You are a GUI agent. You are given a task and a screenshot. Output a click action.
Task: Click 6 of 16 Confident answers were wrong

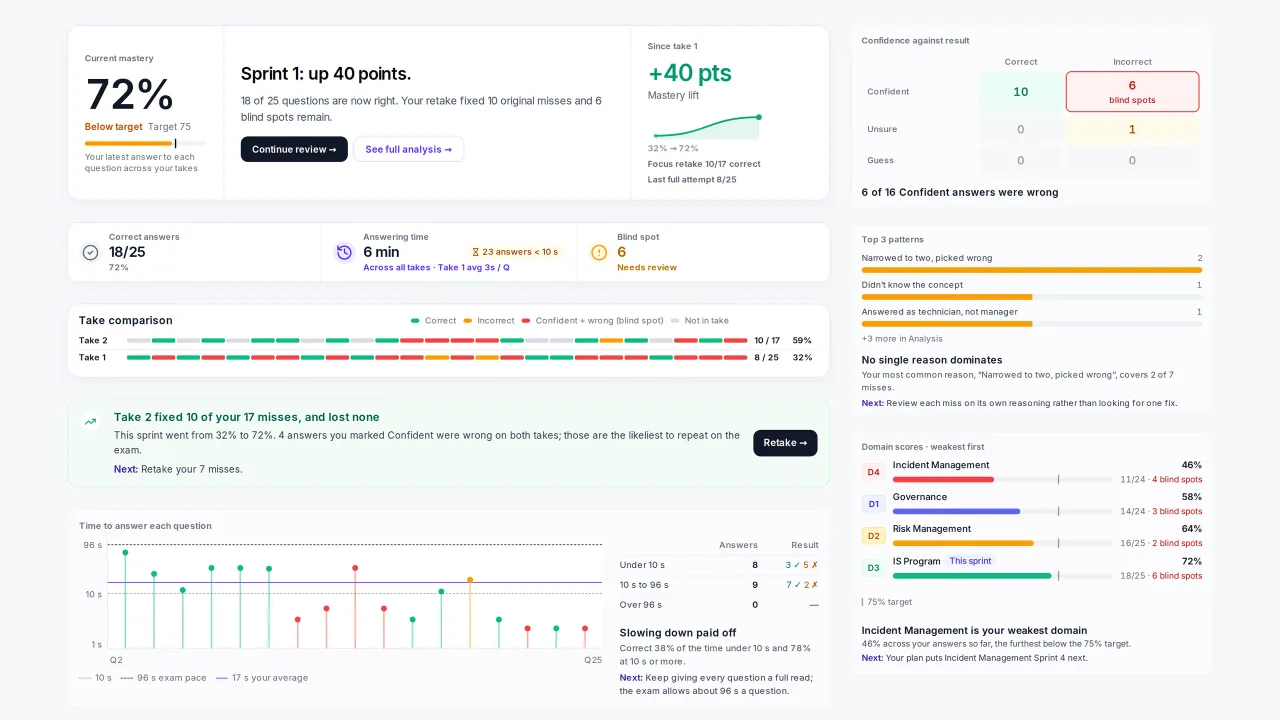tap(960, 193)
